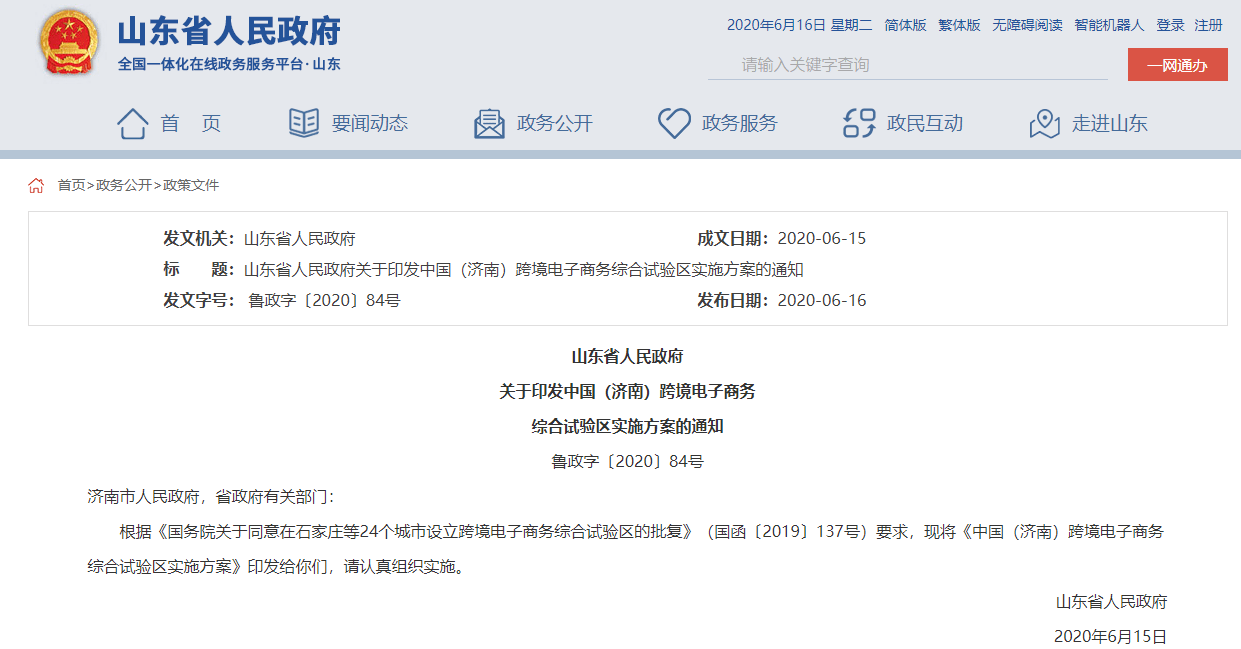Click the heart icon for 政务服务
Screen dimensions: 1241x649
click(x=672, y=120)
